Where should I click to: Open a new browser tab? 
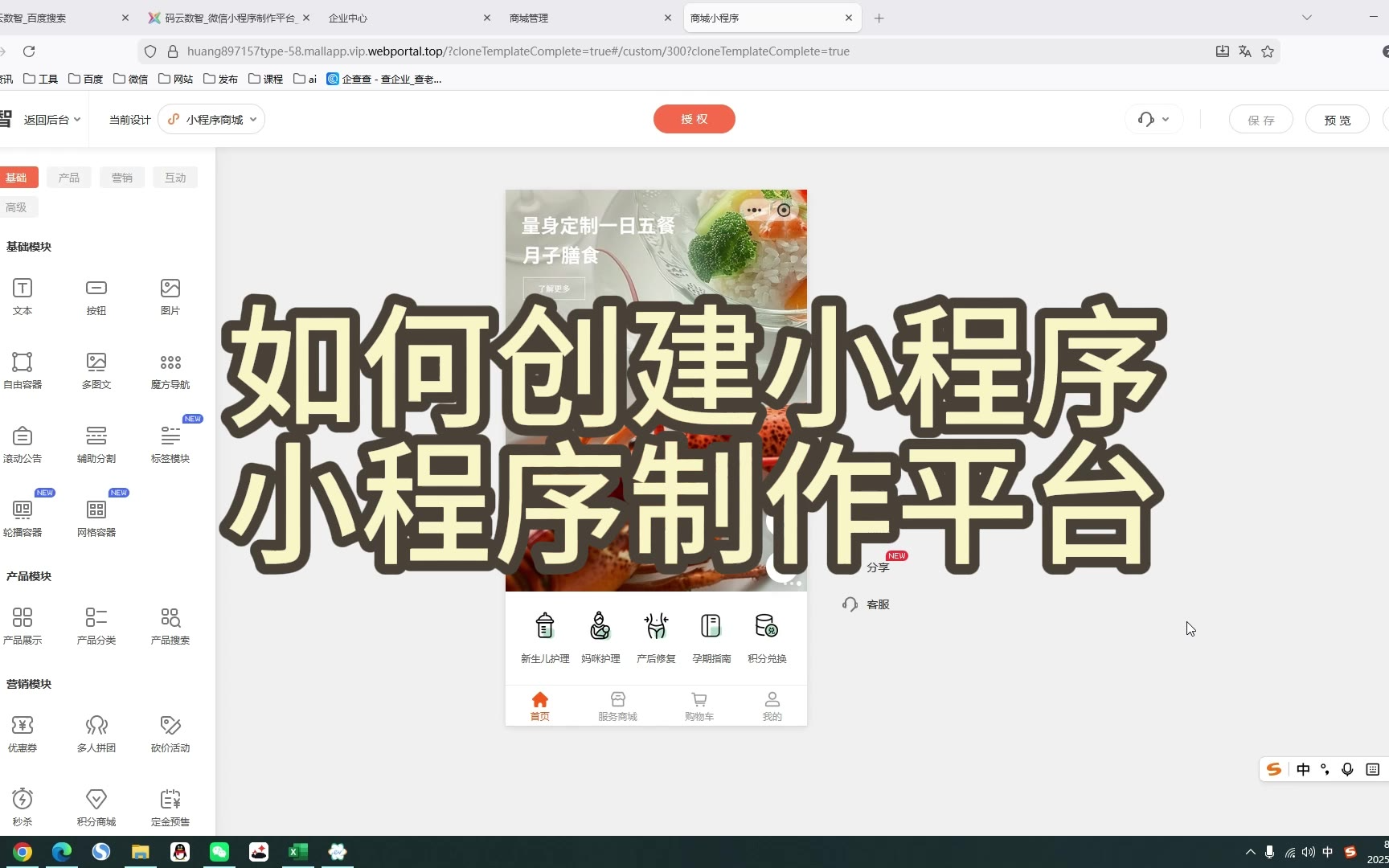(879, 18)
